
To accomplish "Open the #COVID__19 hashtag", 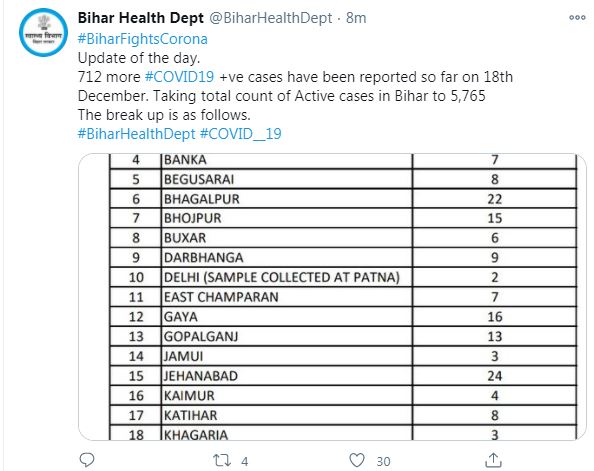I will click(x=241, y=134).
